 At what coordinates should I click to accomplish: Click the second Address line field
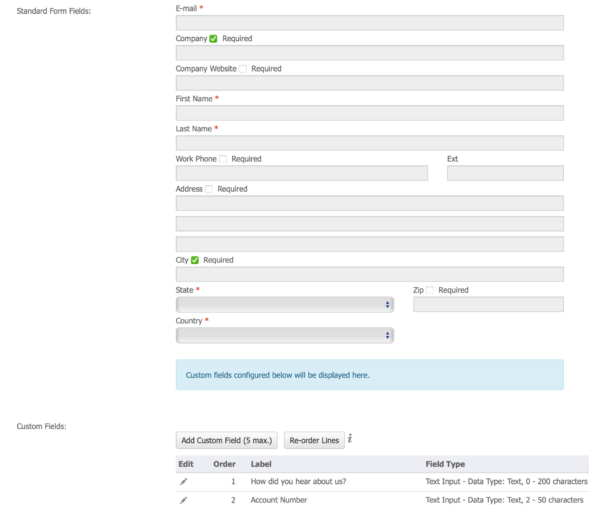(370, 224)
